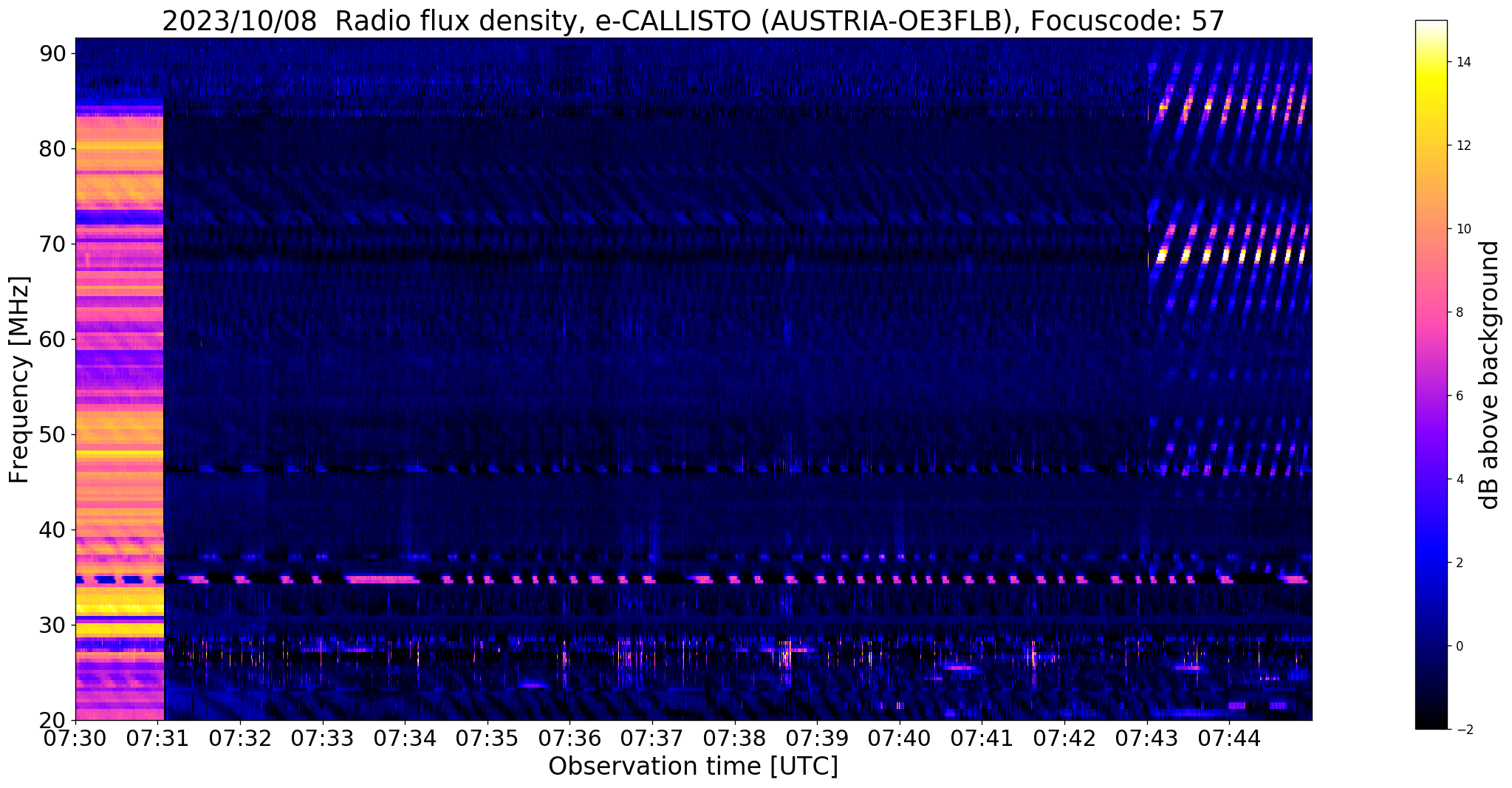Click the 70 MHz frequency tick label
Viewport: 1512px width, 788px height.
pos(52,244)
